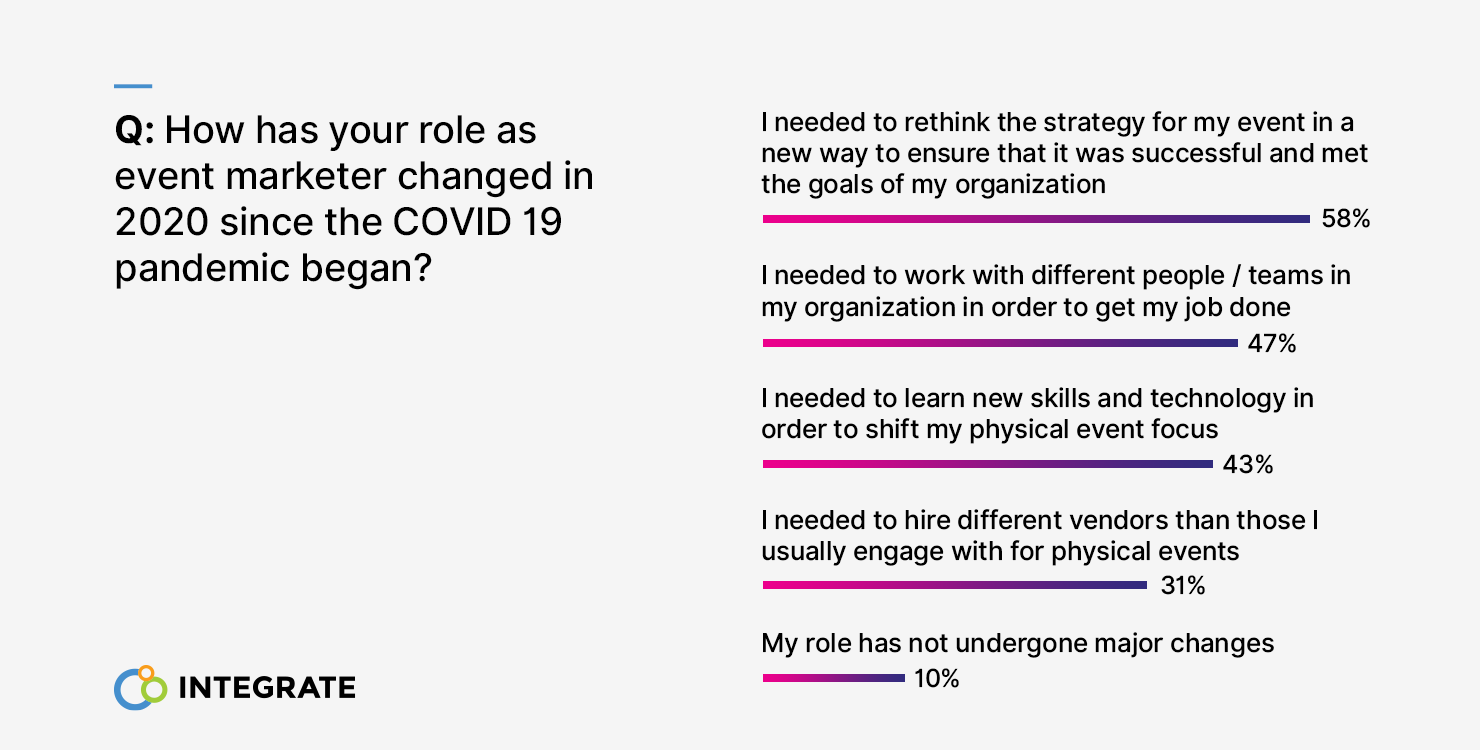Click the 47% different teams bar
1480x750 pixels.
pyautogui.click(x=1000, y=343)
